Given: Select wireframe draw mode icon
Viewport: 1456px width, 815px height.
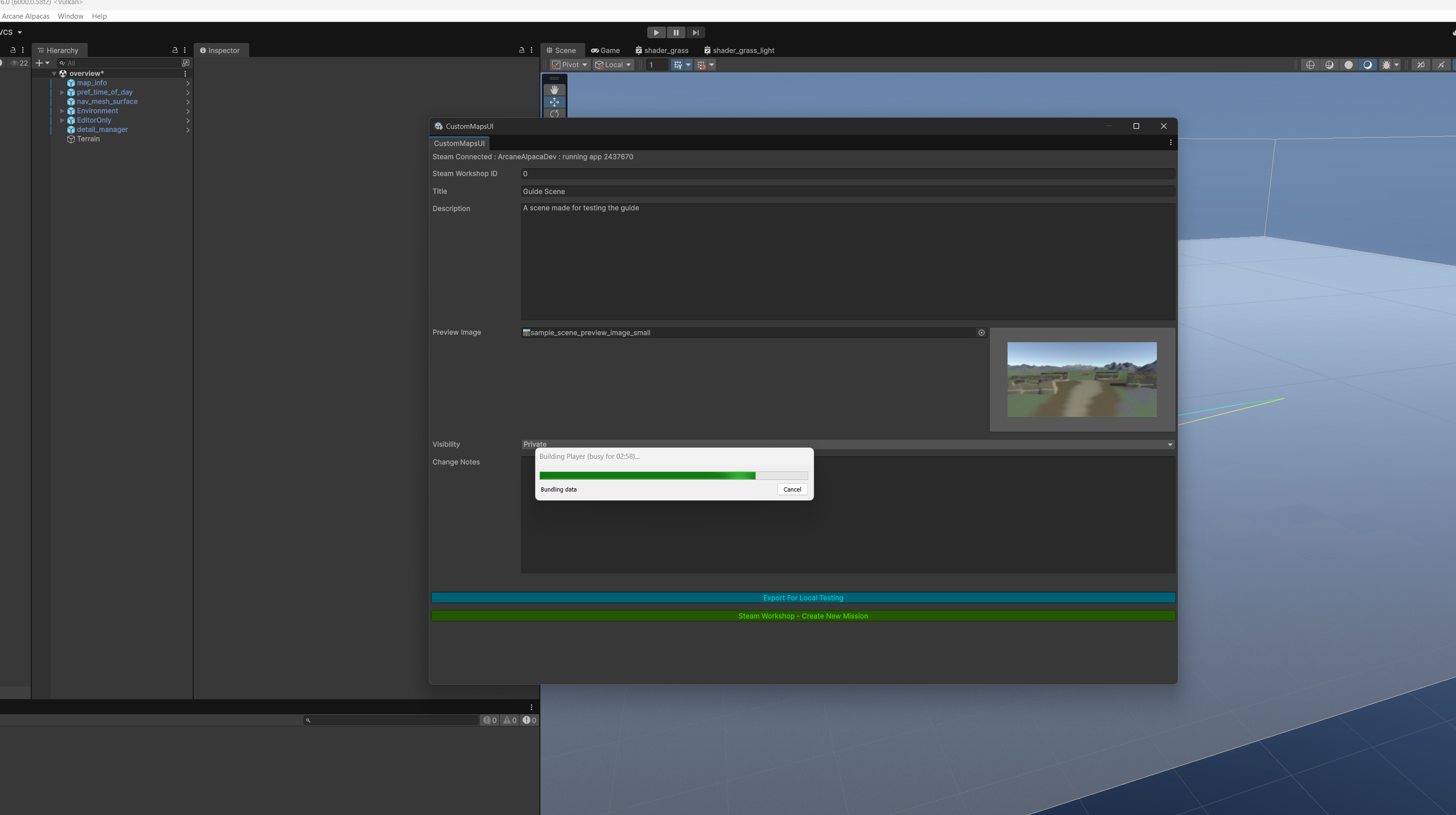Looking at the screenshot, I should (x=1310, y=65).
